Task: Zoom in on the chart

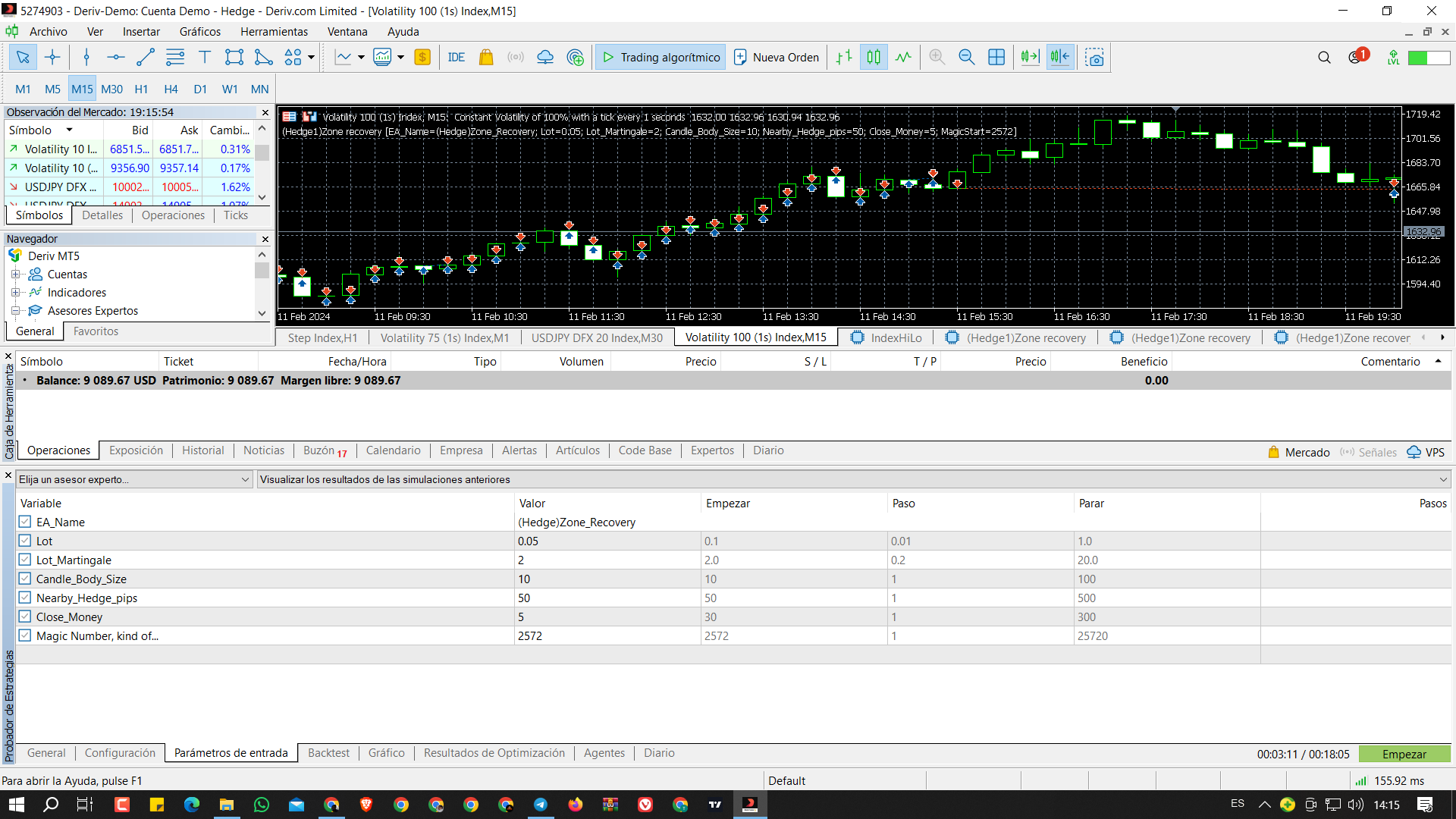Action: 937,57
